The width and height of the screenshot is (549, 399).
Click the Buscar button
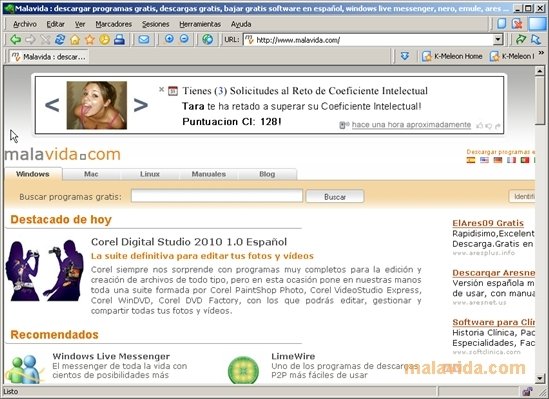335,196
